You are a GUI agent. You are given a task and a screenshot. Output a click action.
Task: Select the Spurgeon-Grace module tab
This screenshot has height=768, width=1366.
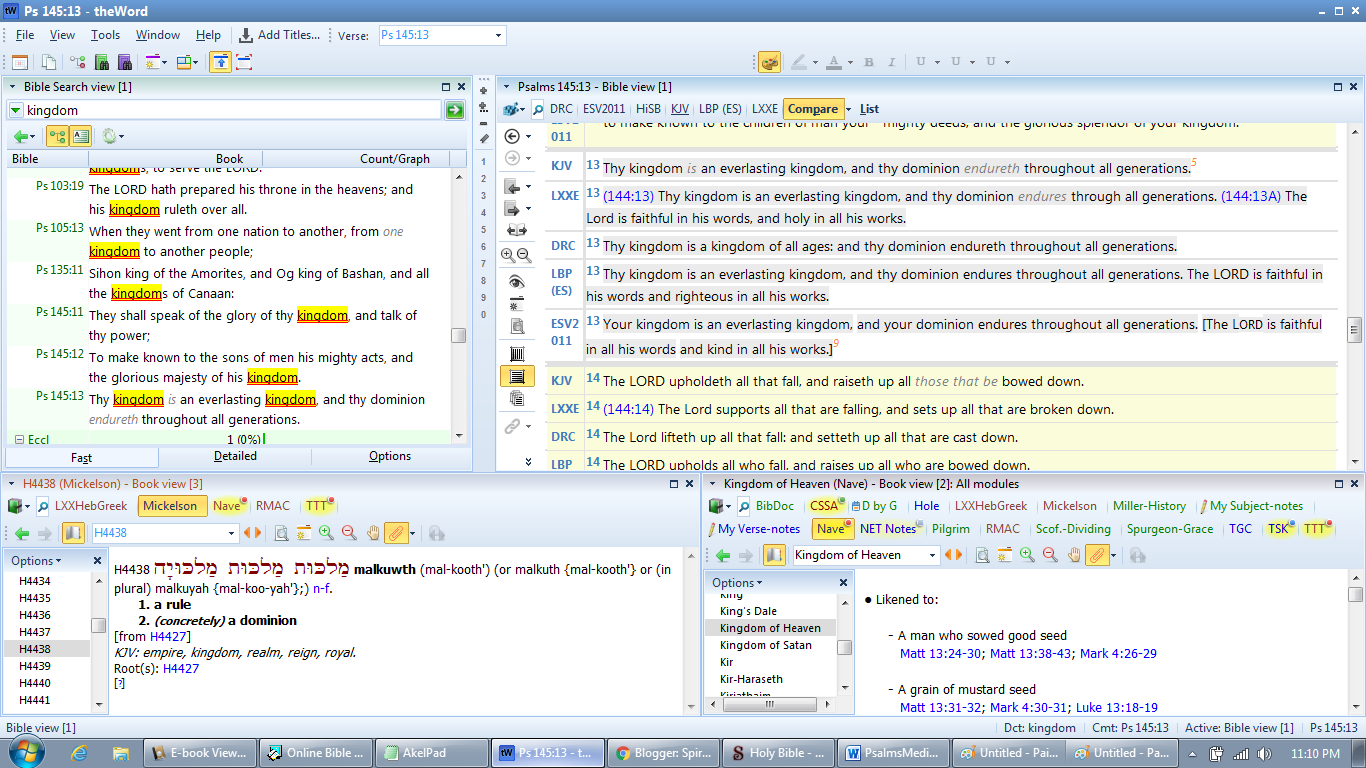pyautogui.click(x=1172, y=529)
